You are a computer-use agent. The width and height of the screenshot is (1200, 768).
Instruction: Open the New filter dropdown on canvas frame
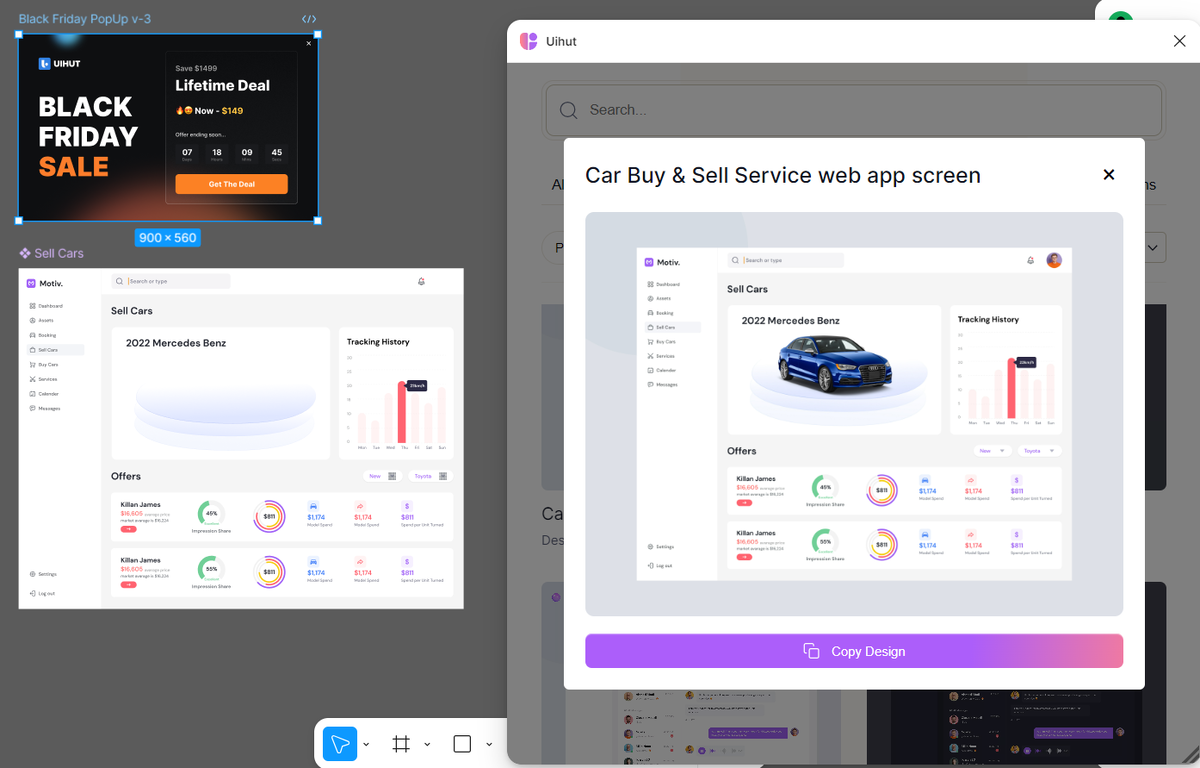tap(382, 476)
